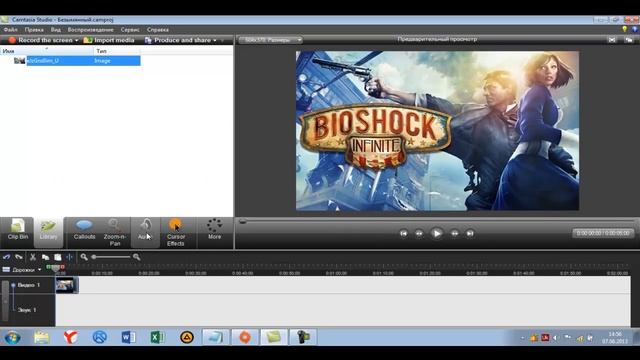Viewport: 640px width, 360px height.
Task: Open the Воспроизведение menu
Action: tap(91, 30)
